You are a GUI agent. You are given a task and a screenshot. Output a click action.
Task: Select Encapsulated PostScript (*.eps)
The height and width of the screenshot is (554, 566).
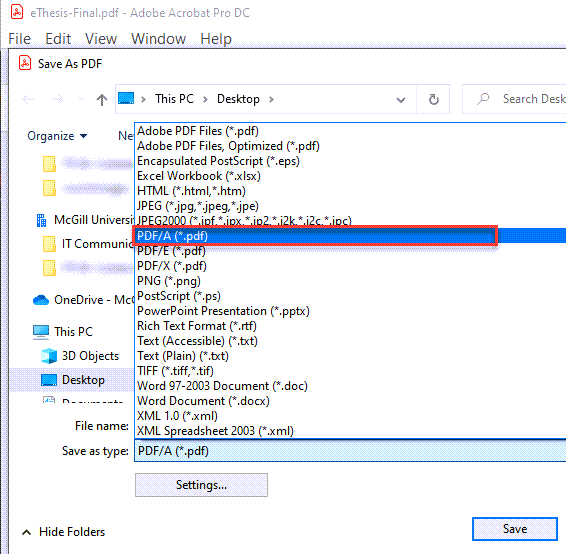(x=218, y=161)
